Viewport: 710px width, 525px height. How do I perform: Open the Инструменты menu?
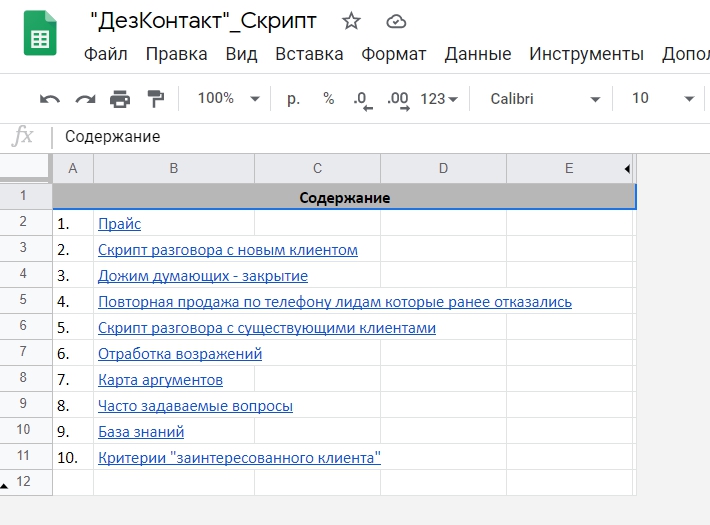point(586,54)
